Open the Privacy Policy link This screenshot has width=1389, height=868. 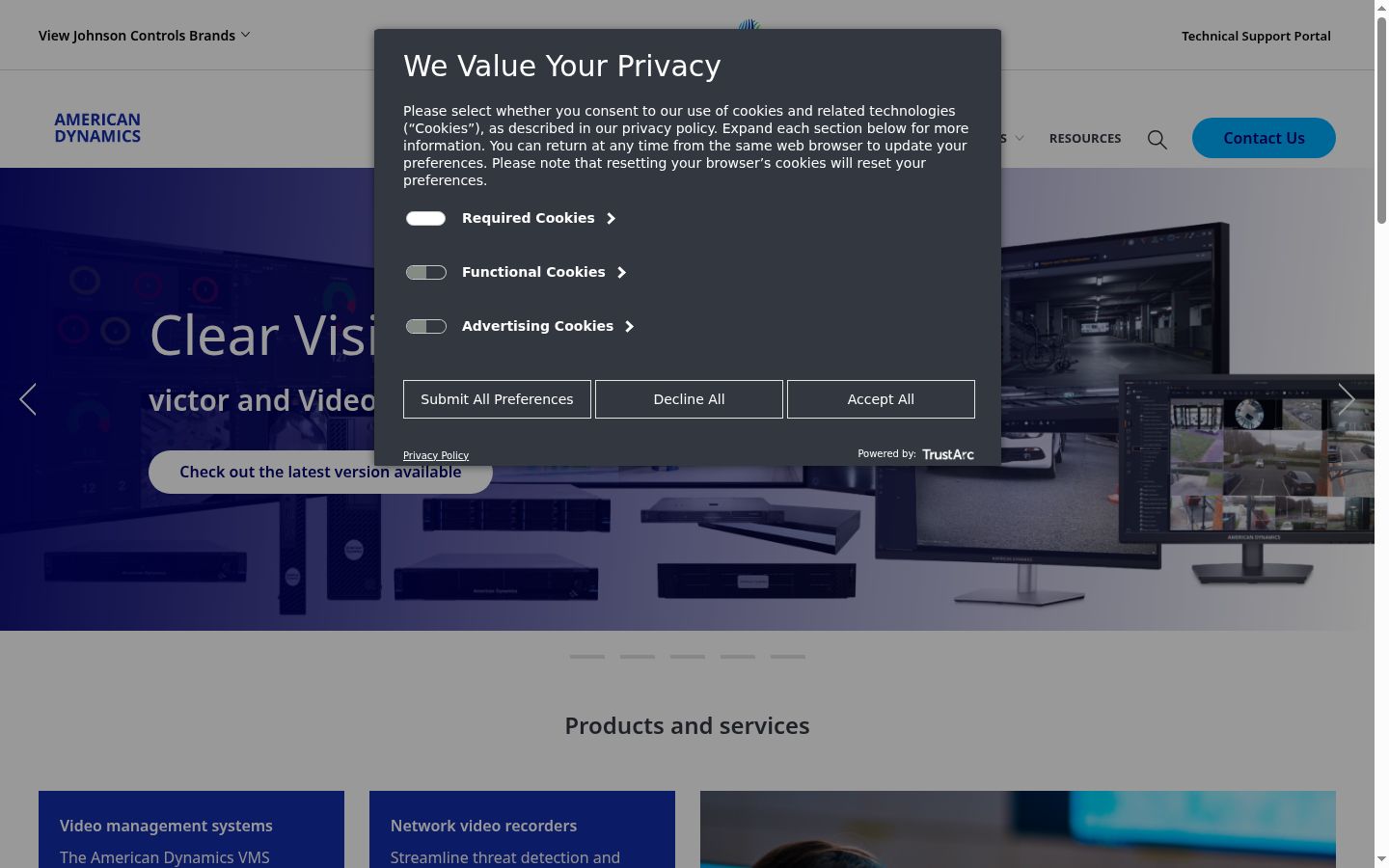point(436,455)
